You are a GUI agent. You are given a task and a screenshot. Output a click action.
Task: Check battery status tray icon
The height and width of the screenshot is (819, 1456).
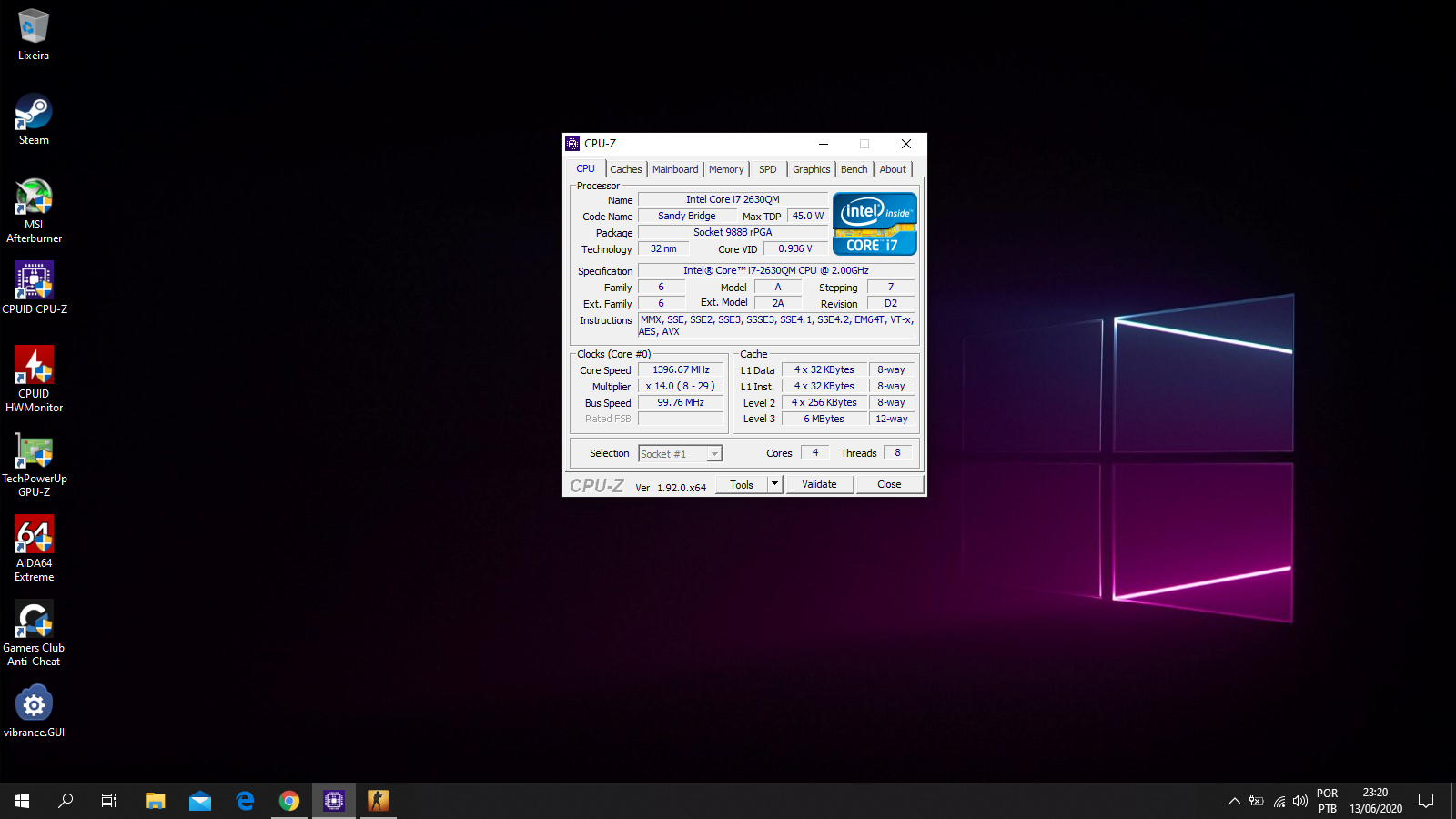[1257, 801]
